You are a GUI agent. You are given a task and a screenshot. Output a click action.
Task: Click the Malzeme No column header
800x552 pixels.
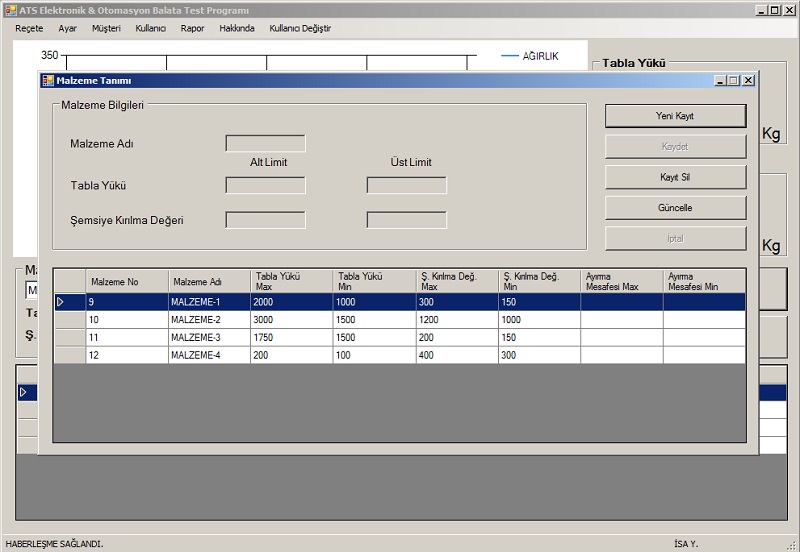tap(126, 281)
